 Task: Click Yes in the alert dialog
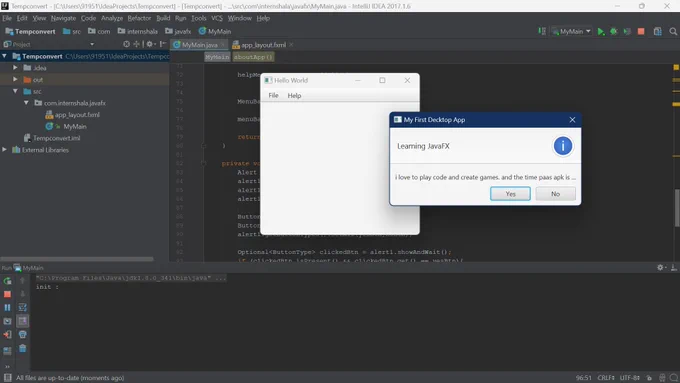coord(510,194)
